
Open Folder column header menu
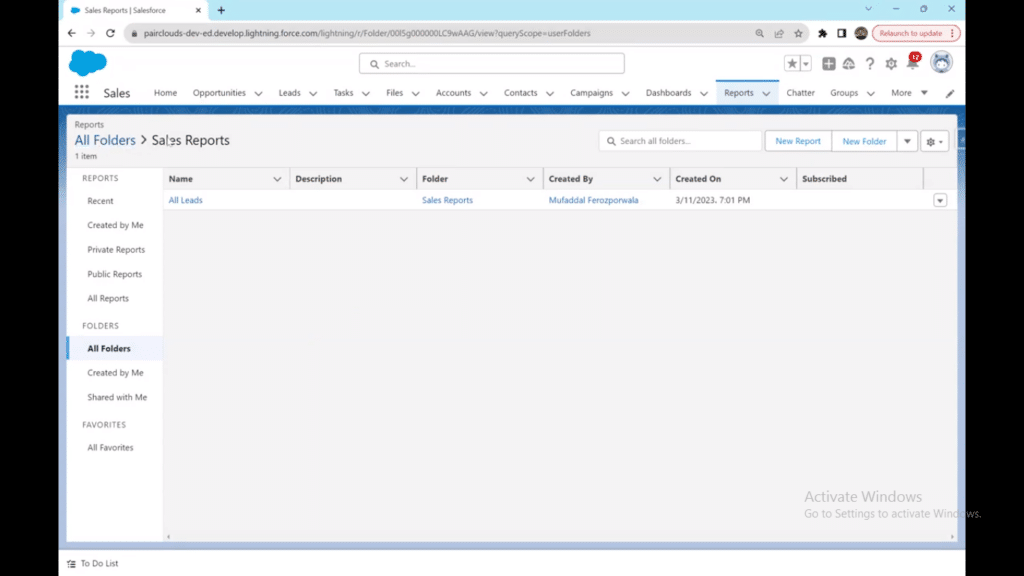point(530,179)
